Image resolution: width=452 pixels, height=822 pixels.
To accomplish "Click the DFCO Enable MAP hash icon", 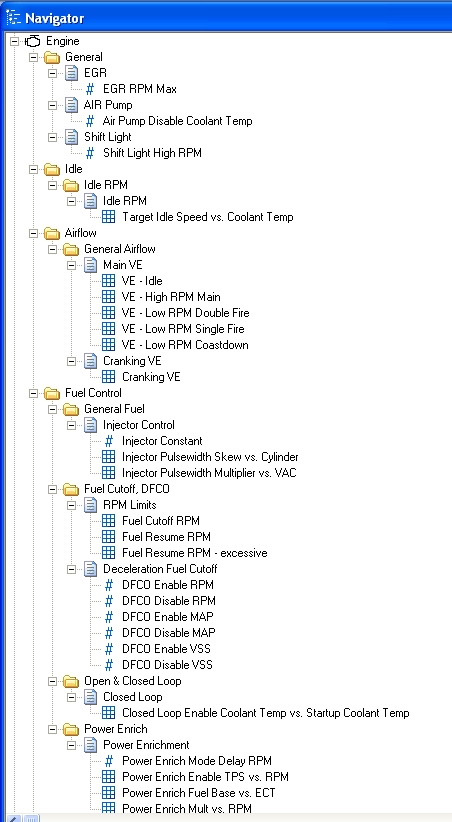I will pos(109,617).
